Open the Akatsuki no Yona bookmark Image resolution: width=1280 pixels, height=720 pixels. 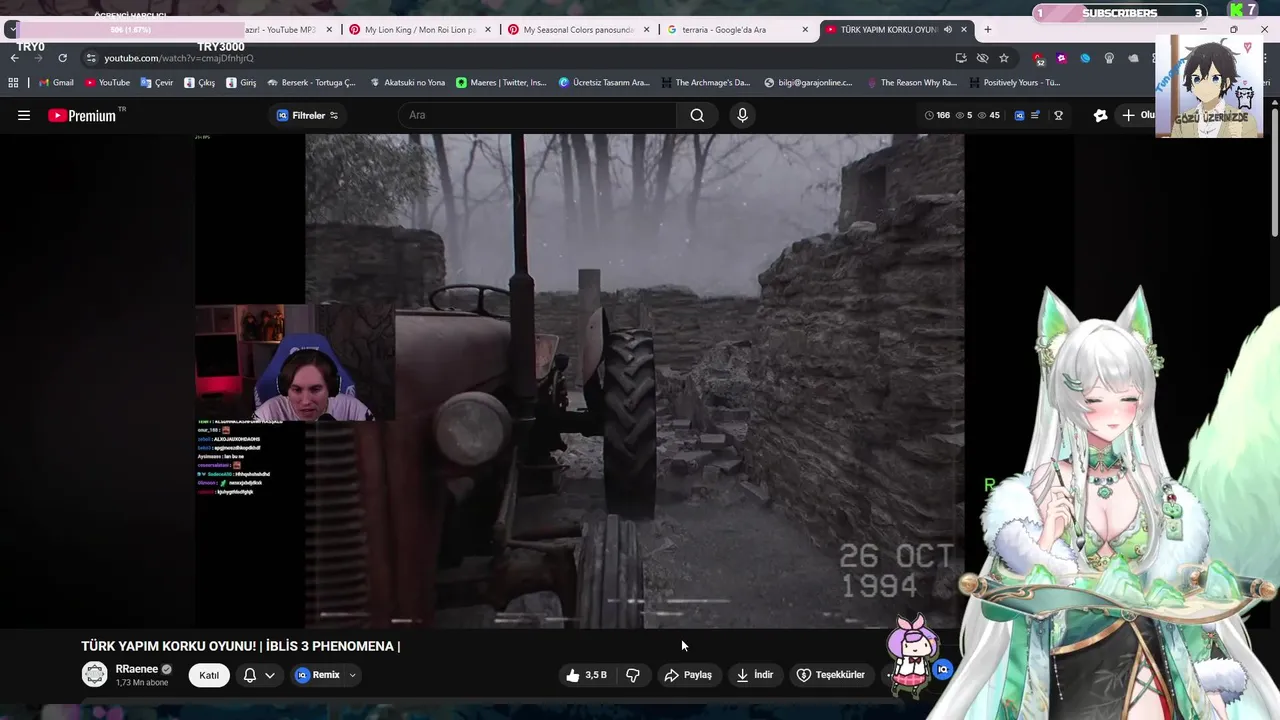click(x=408, y=83)
